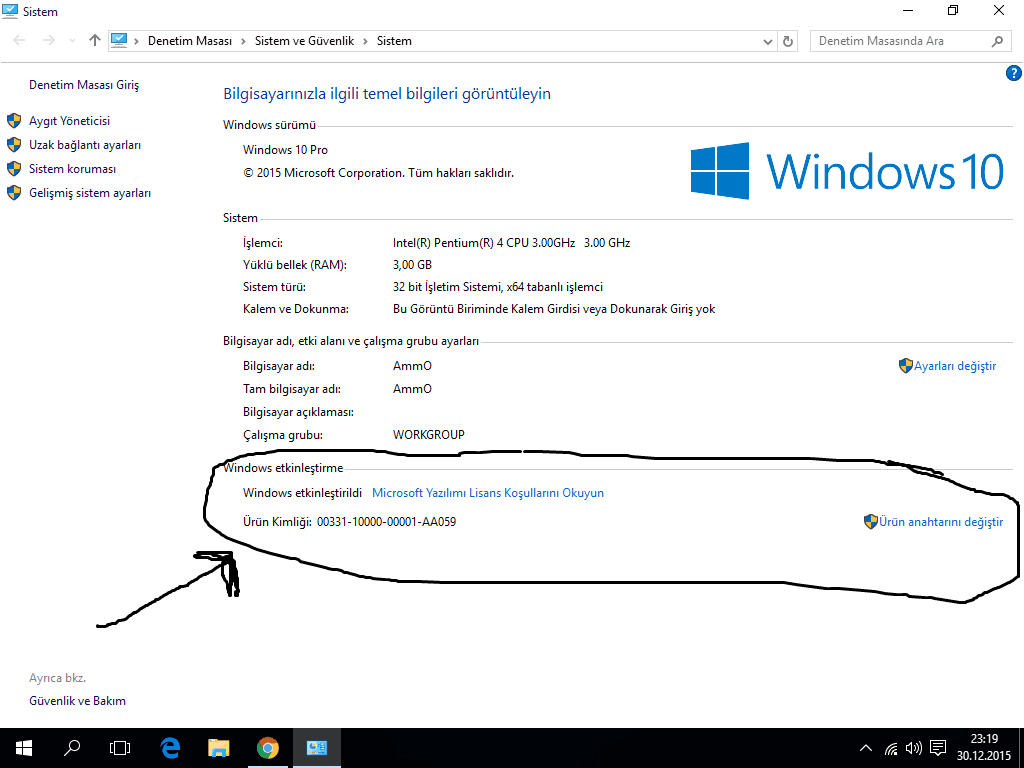This screenshot has width=1024, height=768.
Task: Open Aygıt Yöneticisi link
Action: (x=69, y=121)
